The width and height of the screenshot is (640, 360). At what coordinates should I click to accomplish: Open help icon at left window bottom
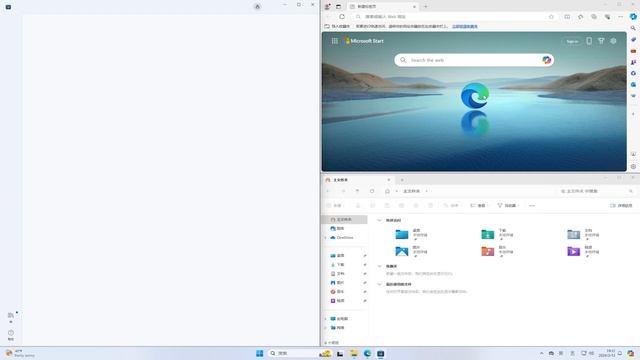click(x=11, y=335)
